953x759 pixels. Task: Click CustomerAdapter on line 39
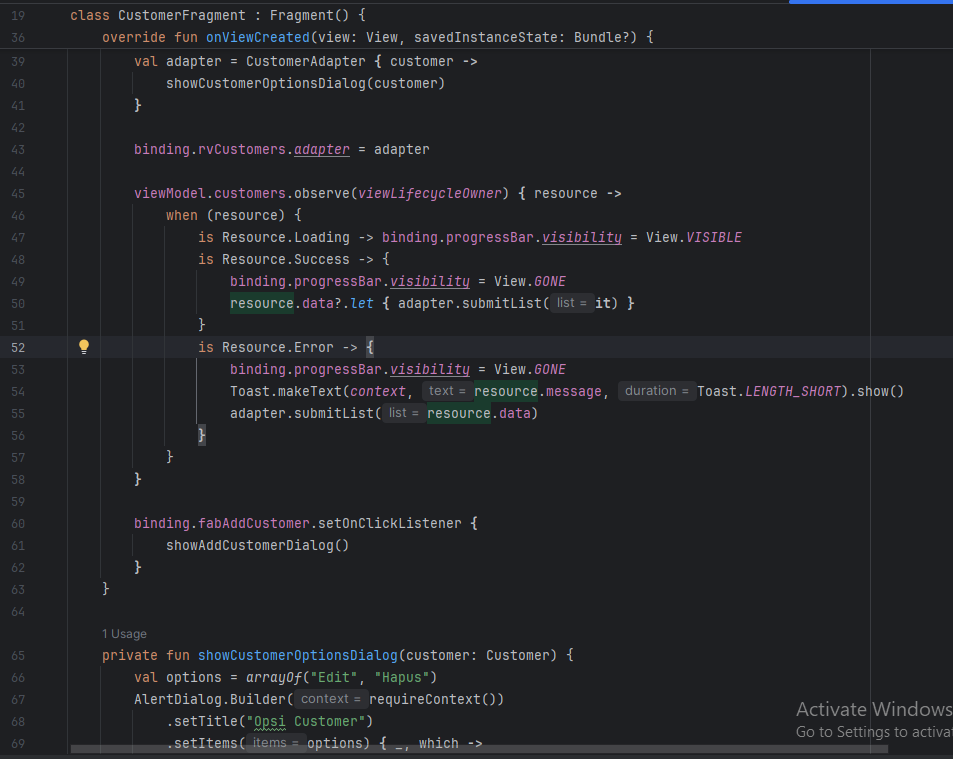[x=306, y=61]
